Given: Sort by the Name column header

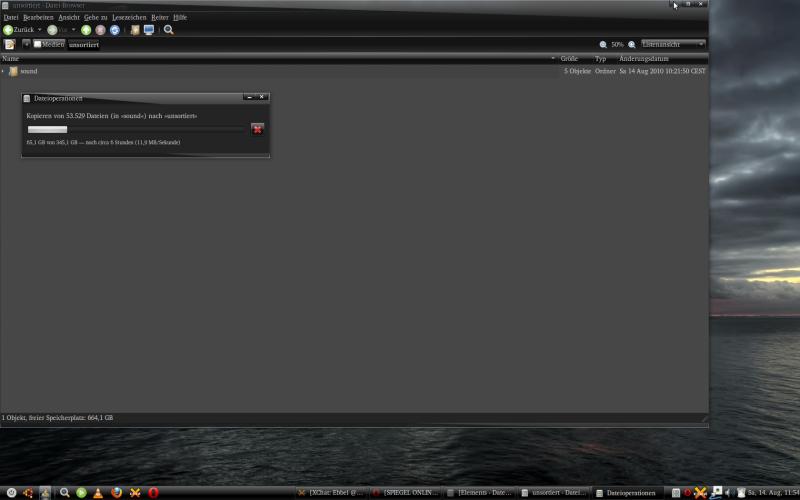Looking at the screenshot, I should click(278, 59).
